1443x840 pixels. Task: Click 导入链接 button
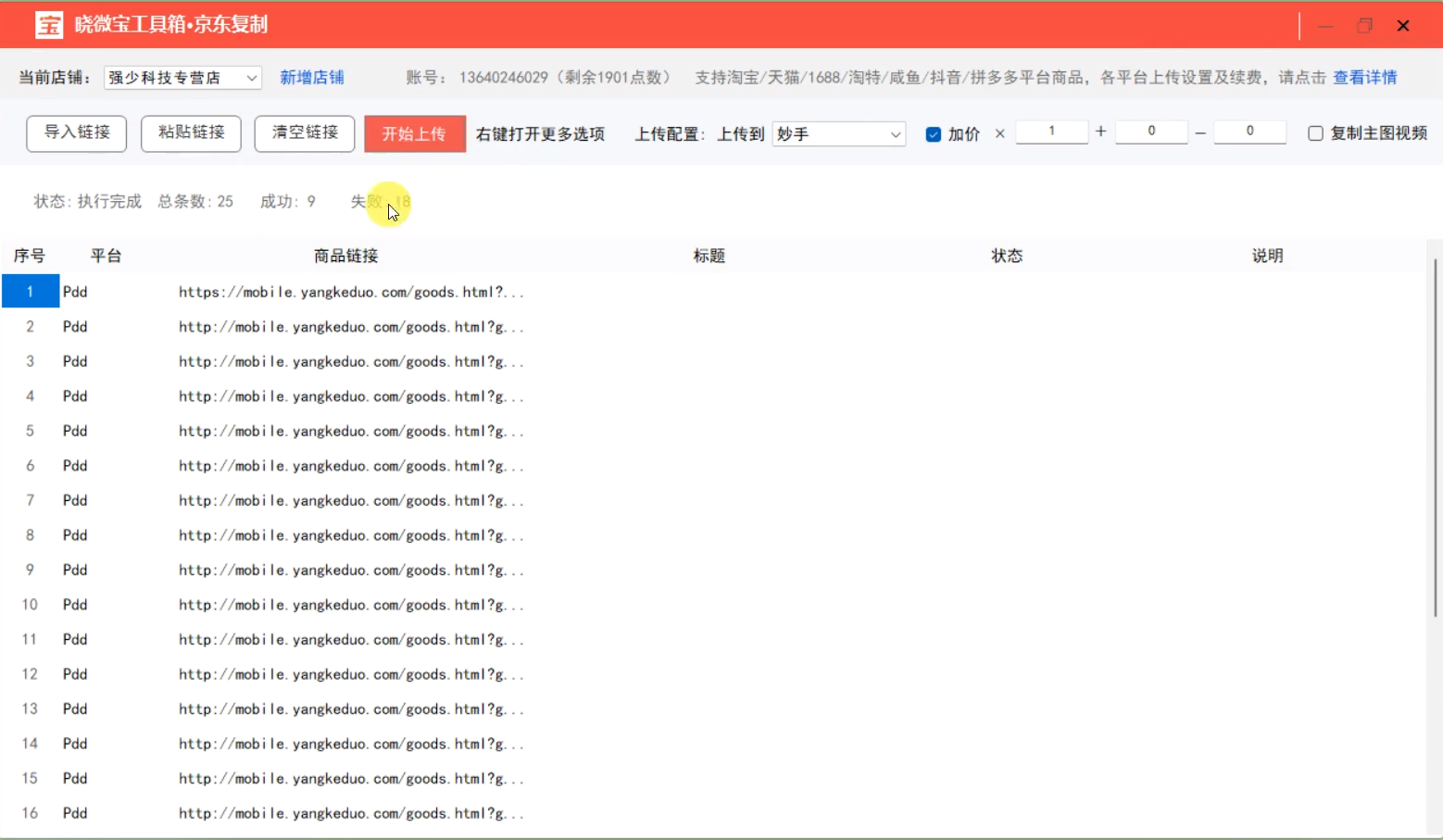[77, 133]
